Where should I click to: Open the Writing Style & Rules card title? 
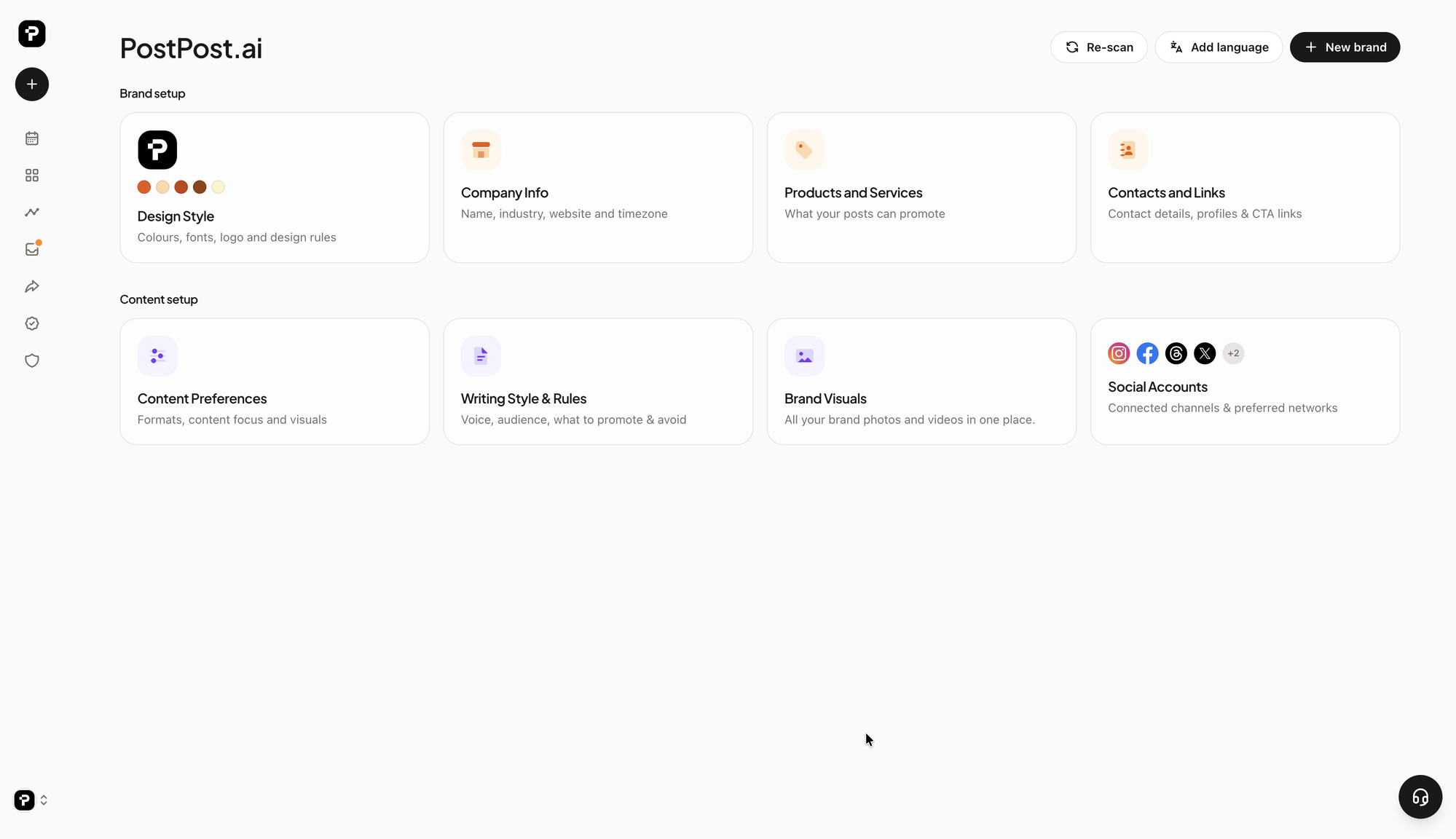[523, 399]
